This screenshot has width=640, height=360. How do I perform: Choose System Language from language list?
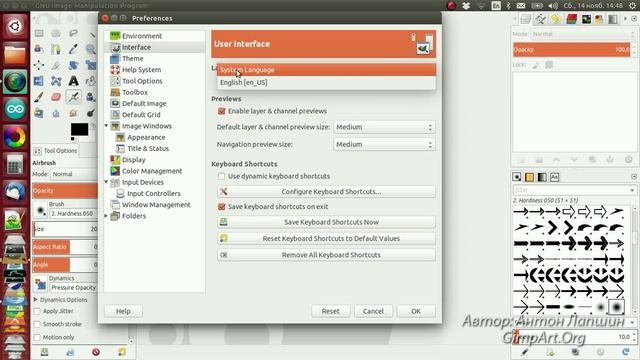[327, 70]
